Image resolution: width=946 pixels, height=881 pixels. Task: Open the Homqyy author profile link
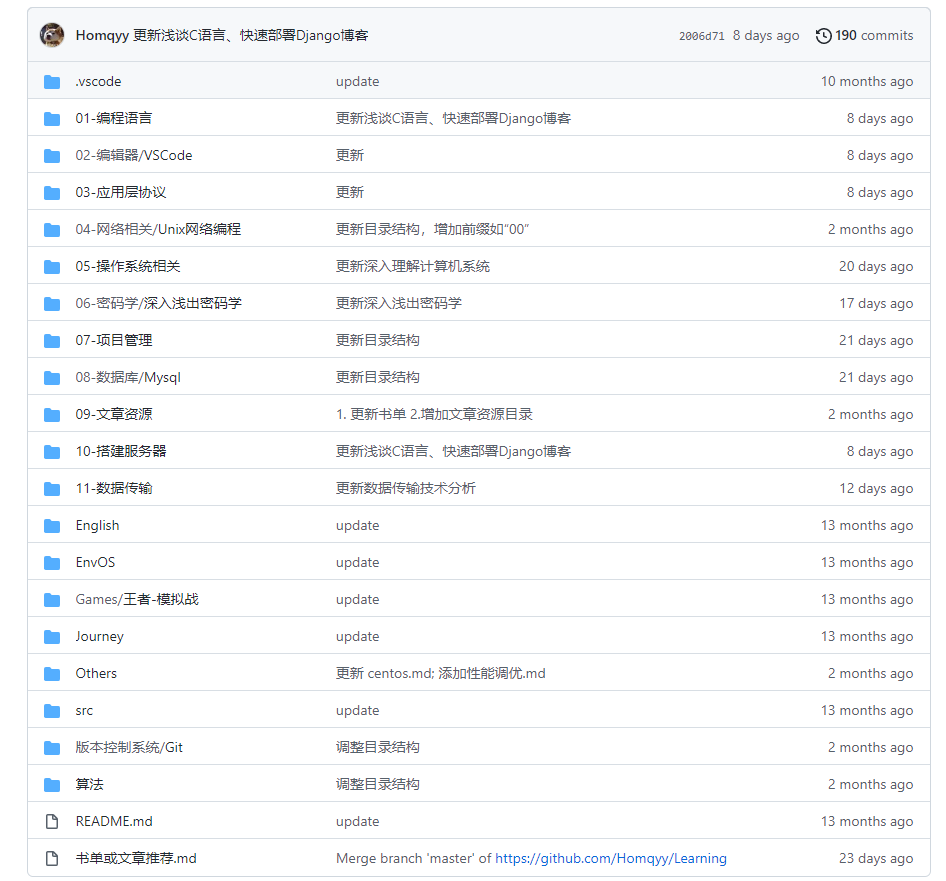coord(100,36)
